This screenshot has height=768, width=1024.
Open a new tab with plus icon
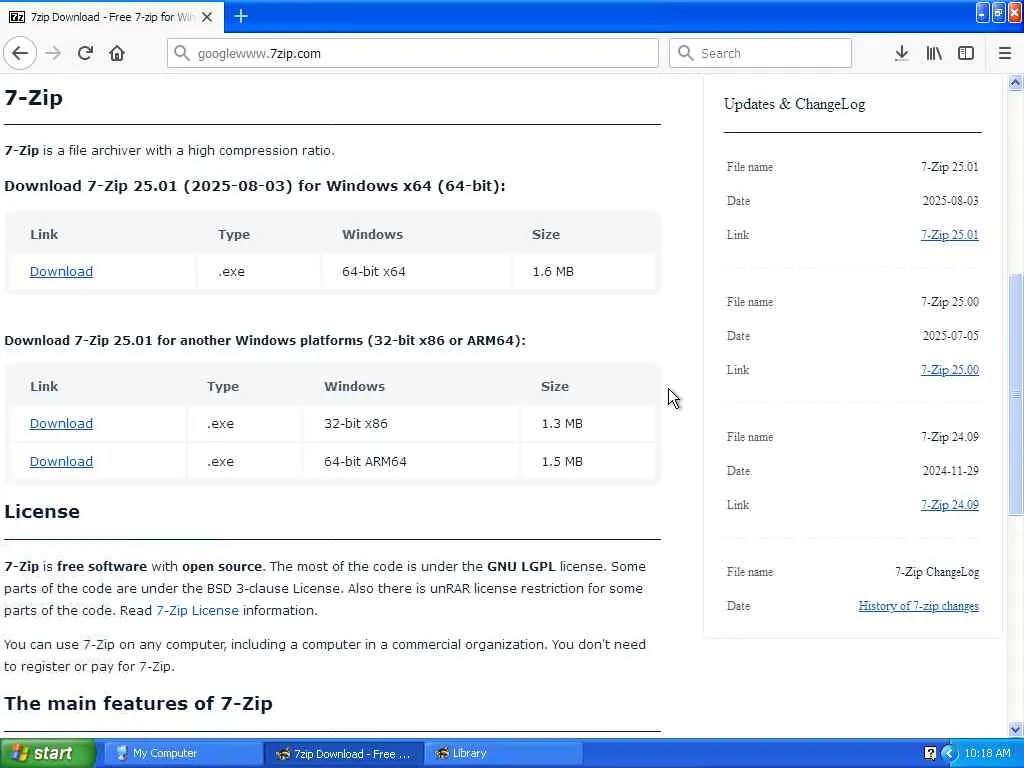(240, 16)
